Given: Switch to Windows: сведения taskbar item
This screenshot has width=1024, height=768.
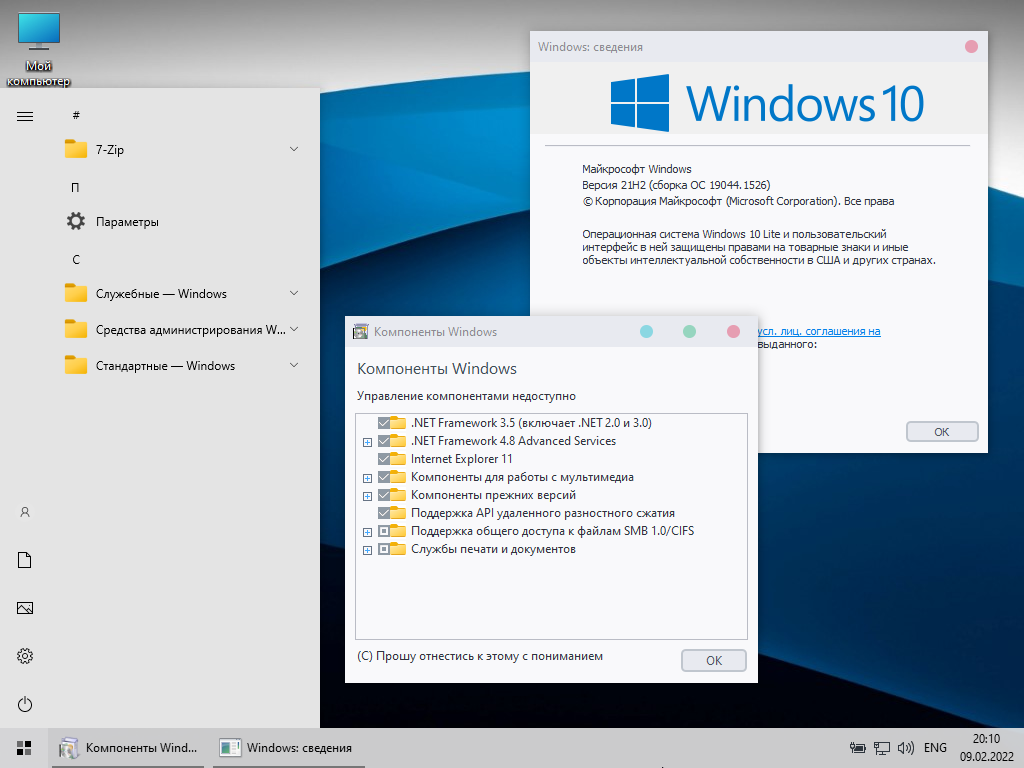Looking at the screenshot, I should (x=286, y=748).
